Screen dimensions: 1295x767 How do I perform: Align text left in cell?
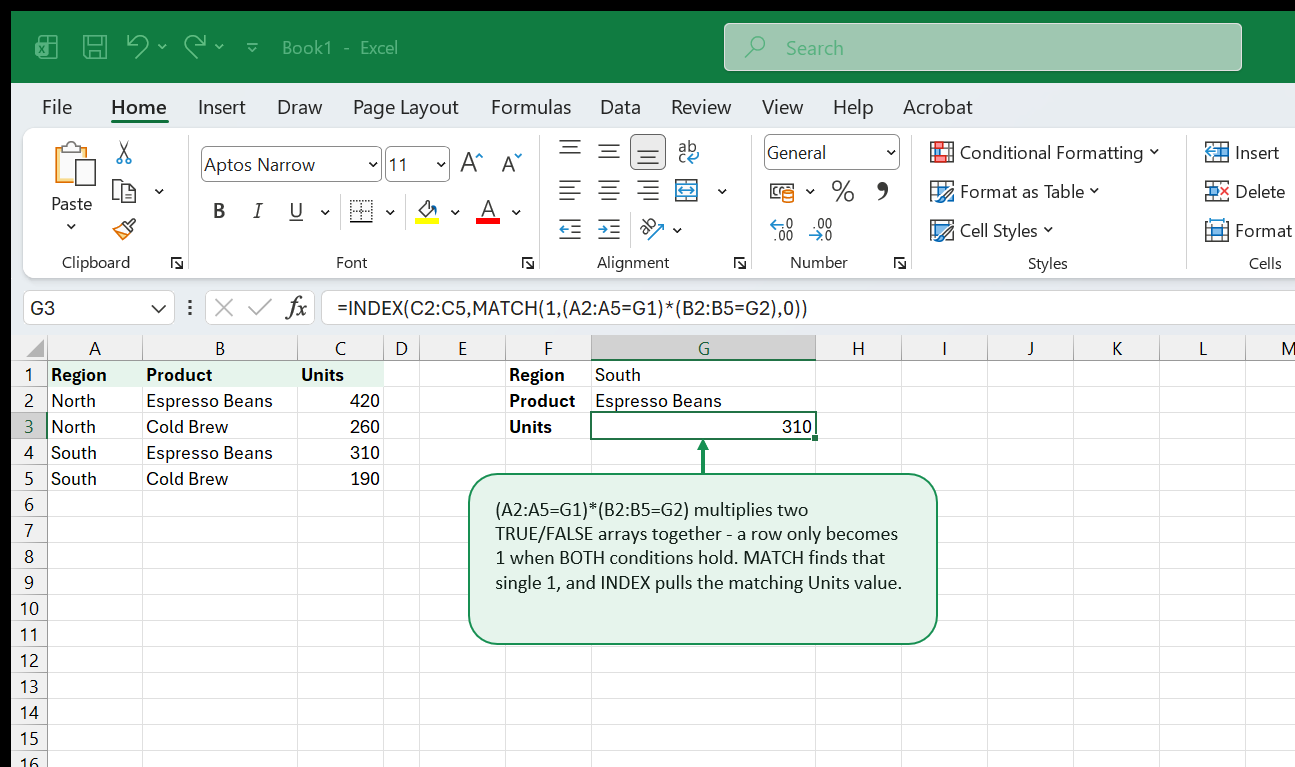pyautogui.click(x=570, y=190)
